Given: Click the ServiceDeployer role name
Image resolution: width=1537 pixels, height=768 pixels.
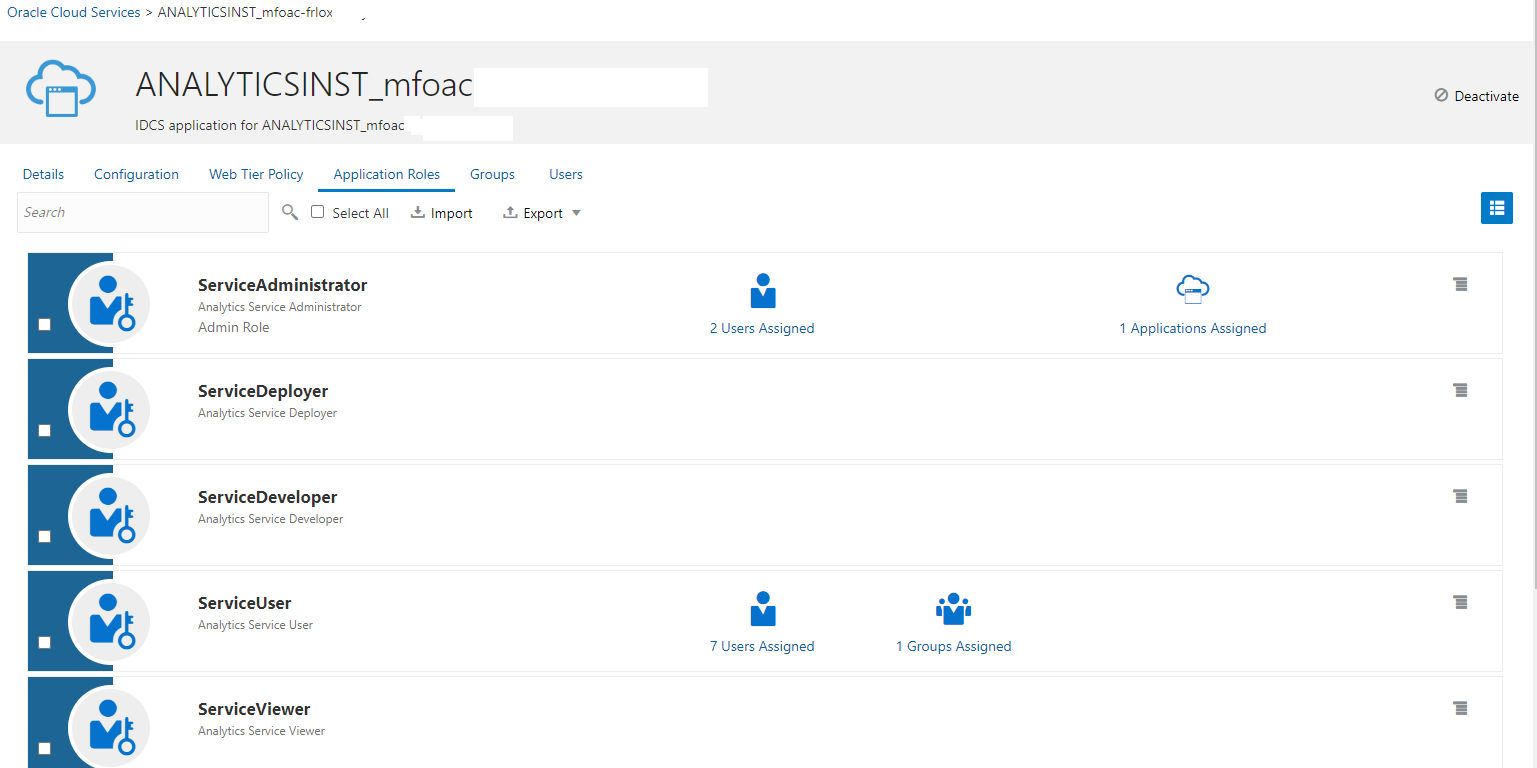Looking at the screenshot, I should (x=263, y=391).
